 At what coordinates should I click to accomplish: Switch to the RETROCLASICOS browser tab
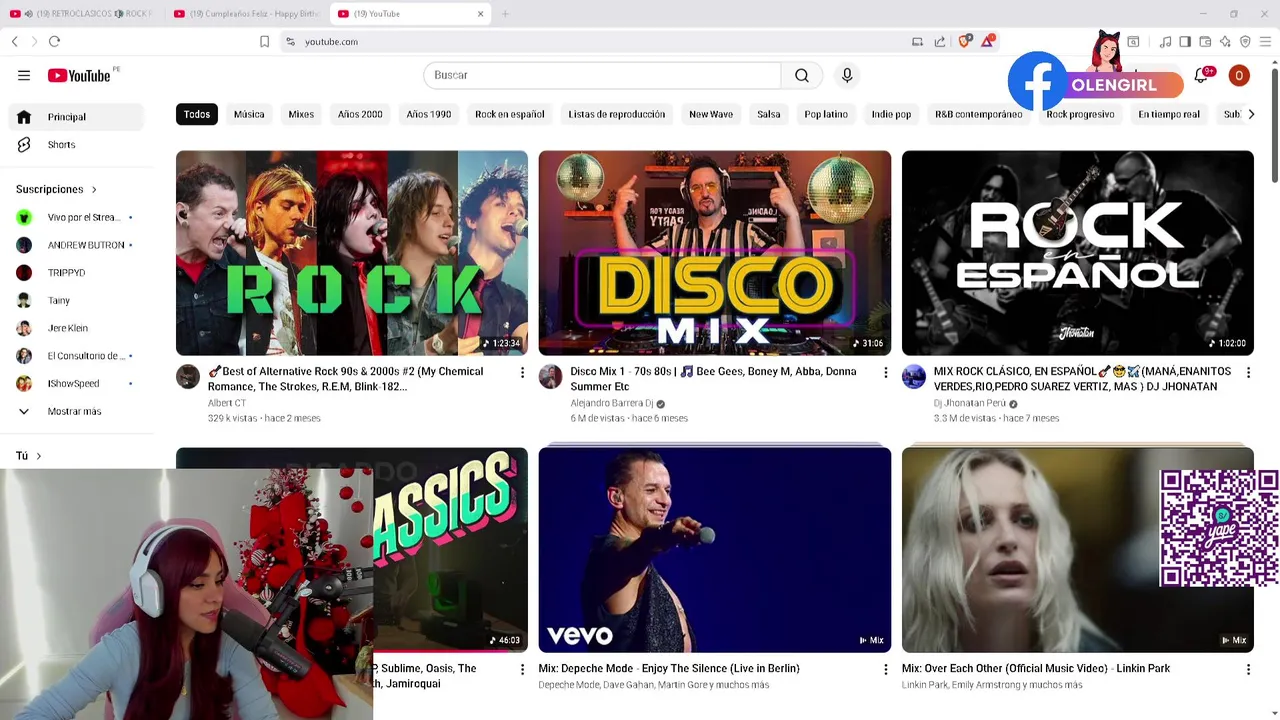click(x=82, y=14)
